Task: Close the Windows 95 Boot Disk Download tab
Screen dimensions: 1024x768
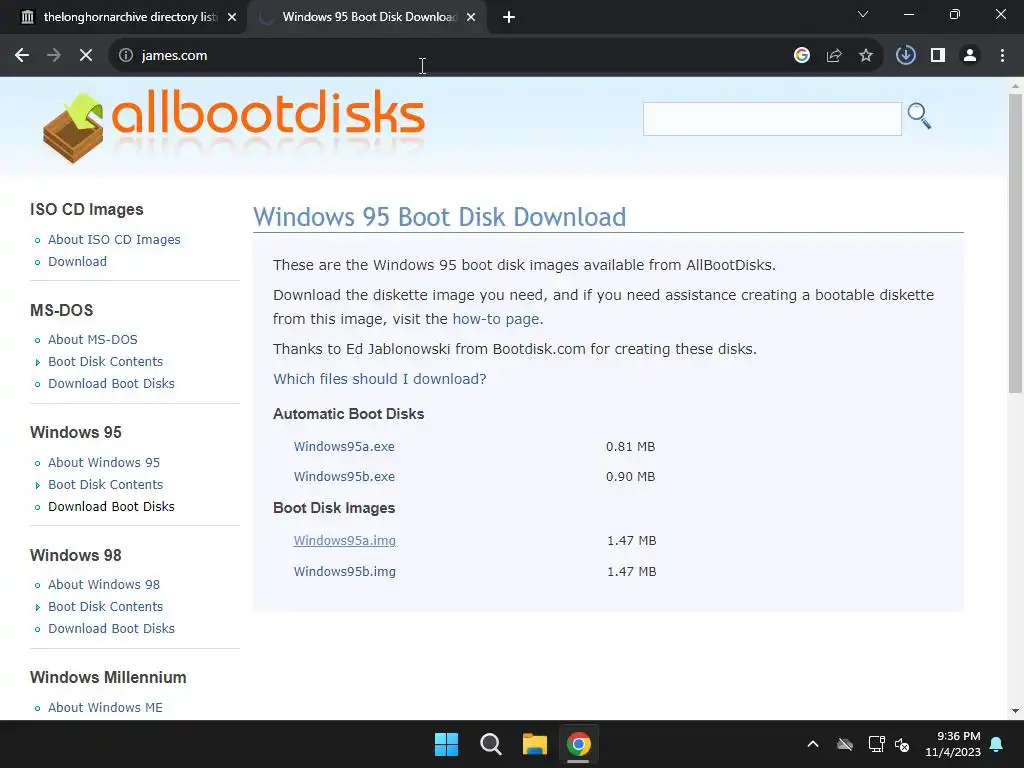Action: [471, 17]
